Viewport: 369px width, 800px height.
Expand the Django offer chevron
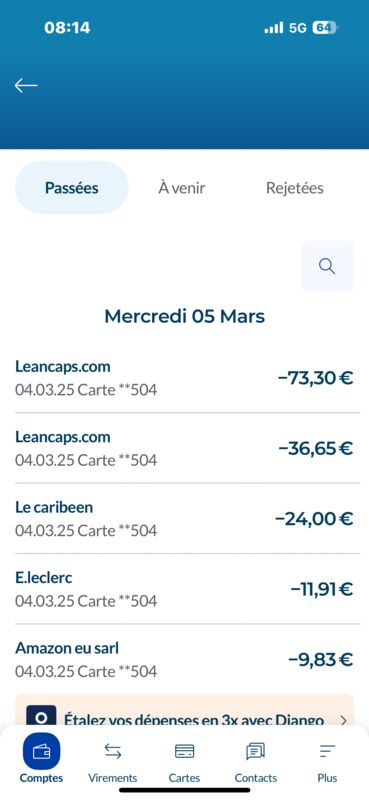343,720
